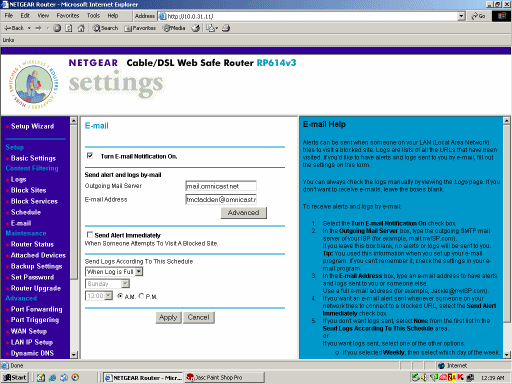Open the Tools menu
Image resolution: width=512 pixels, height=384 pixels.
(93, 16)
